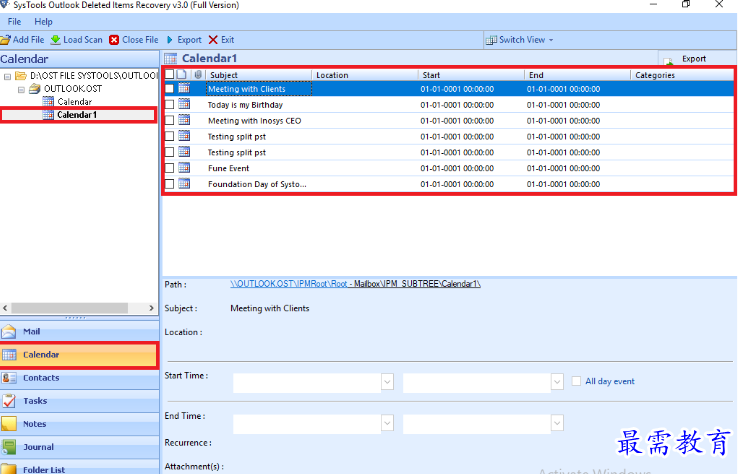Viewport: 739px width, 474px height.
Task: Check the Today is my Birthday checkbox
Action: click(x=169, y=105)
